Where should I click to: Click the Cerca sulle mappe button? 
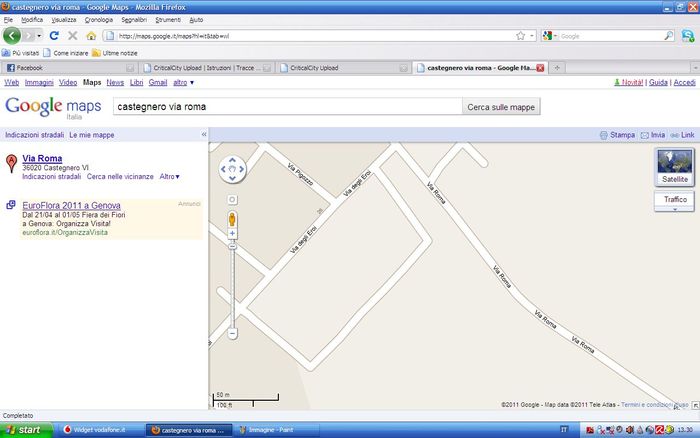pos(501,107)
